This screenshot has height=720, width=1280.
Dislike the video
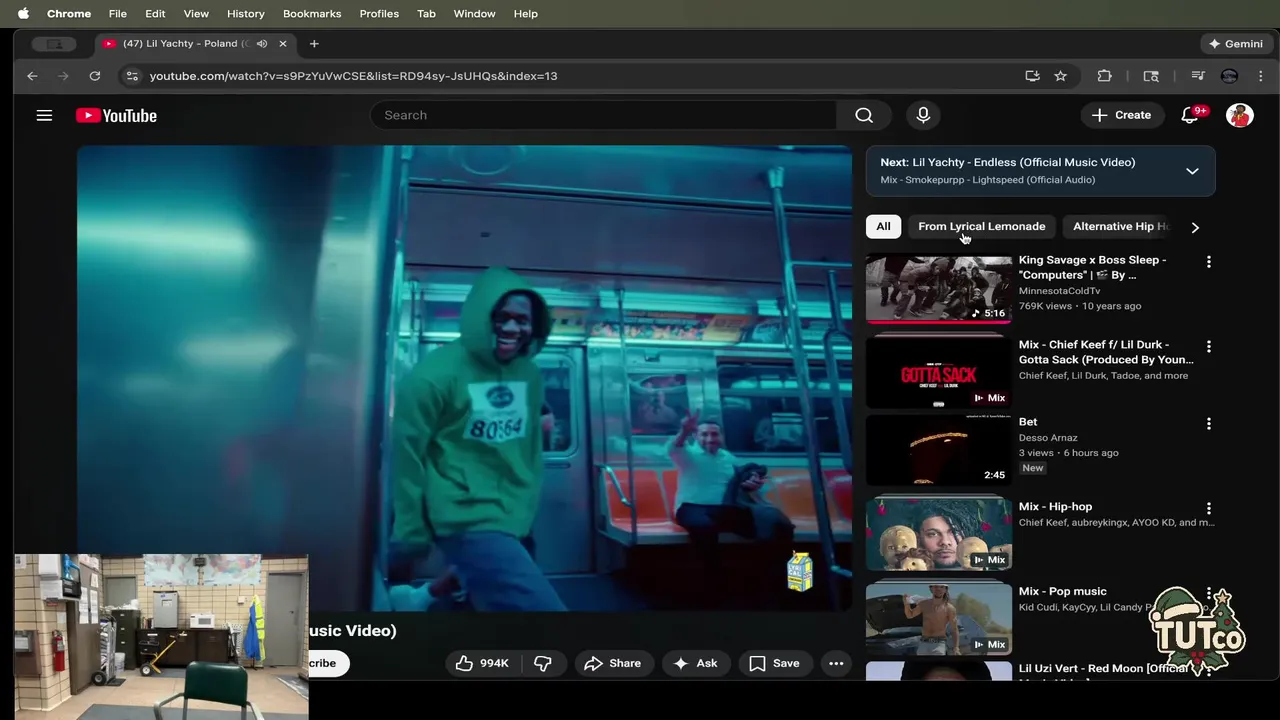tap(543, 663)
